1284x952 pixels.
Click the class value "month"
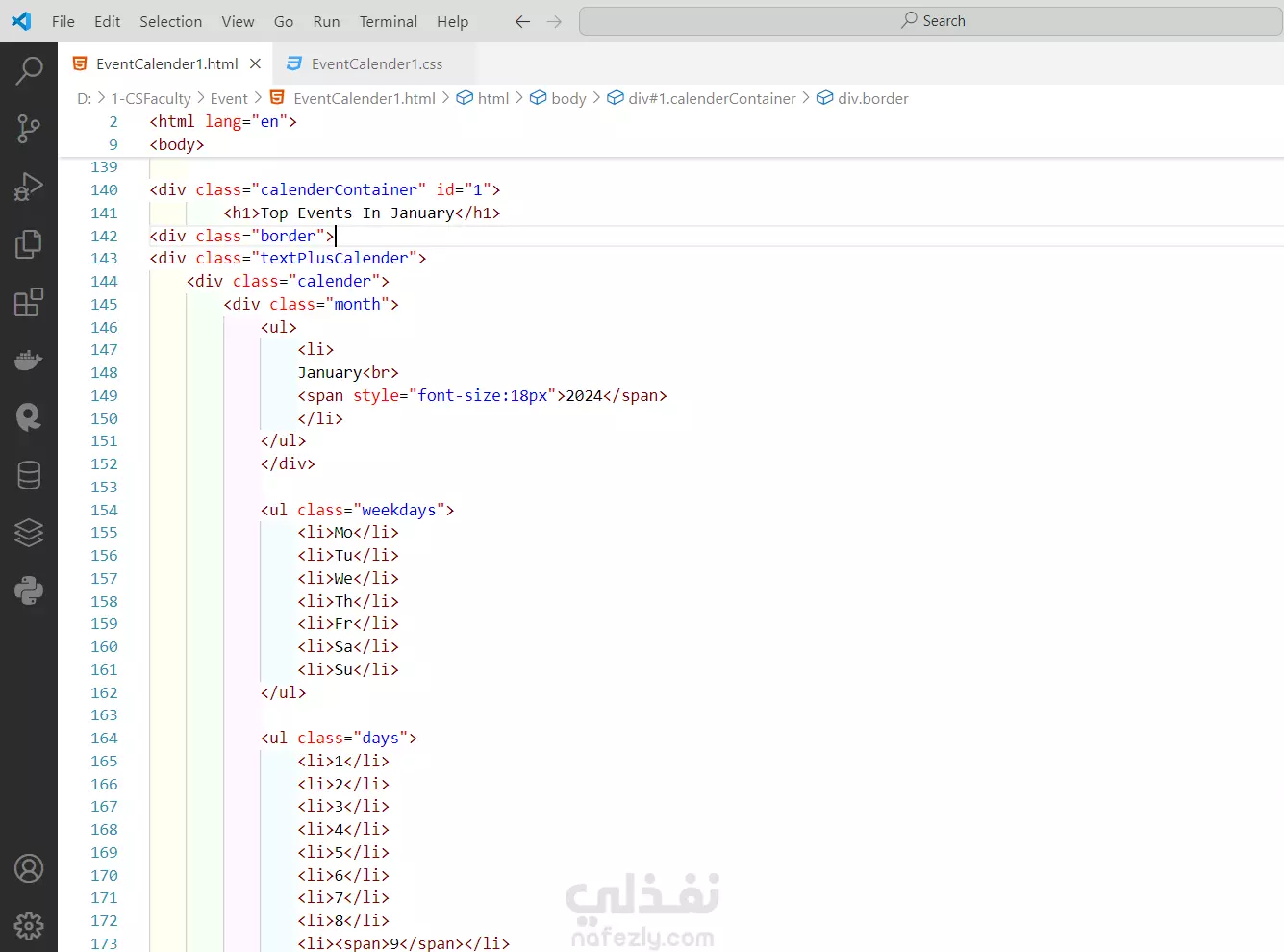click(x=357, y=304)
